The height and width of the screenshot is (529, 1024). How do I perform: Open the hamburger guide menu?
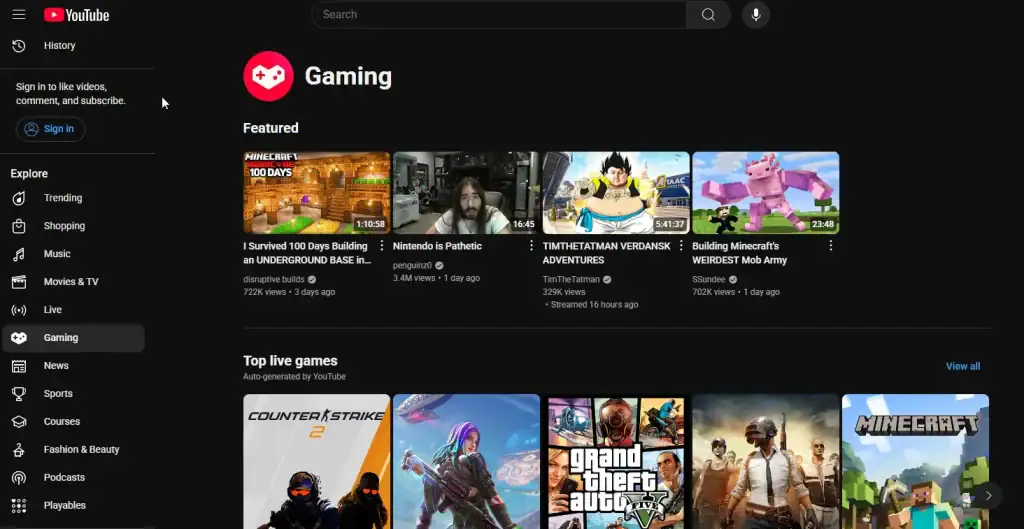[19, 14]
